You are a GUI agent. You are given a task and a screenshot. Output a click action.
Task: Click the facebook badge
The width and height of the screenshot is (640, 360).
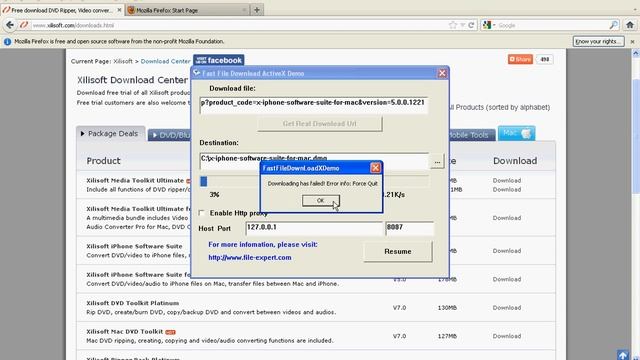click(x=219, y=60)
